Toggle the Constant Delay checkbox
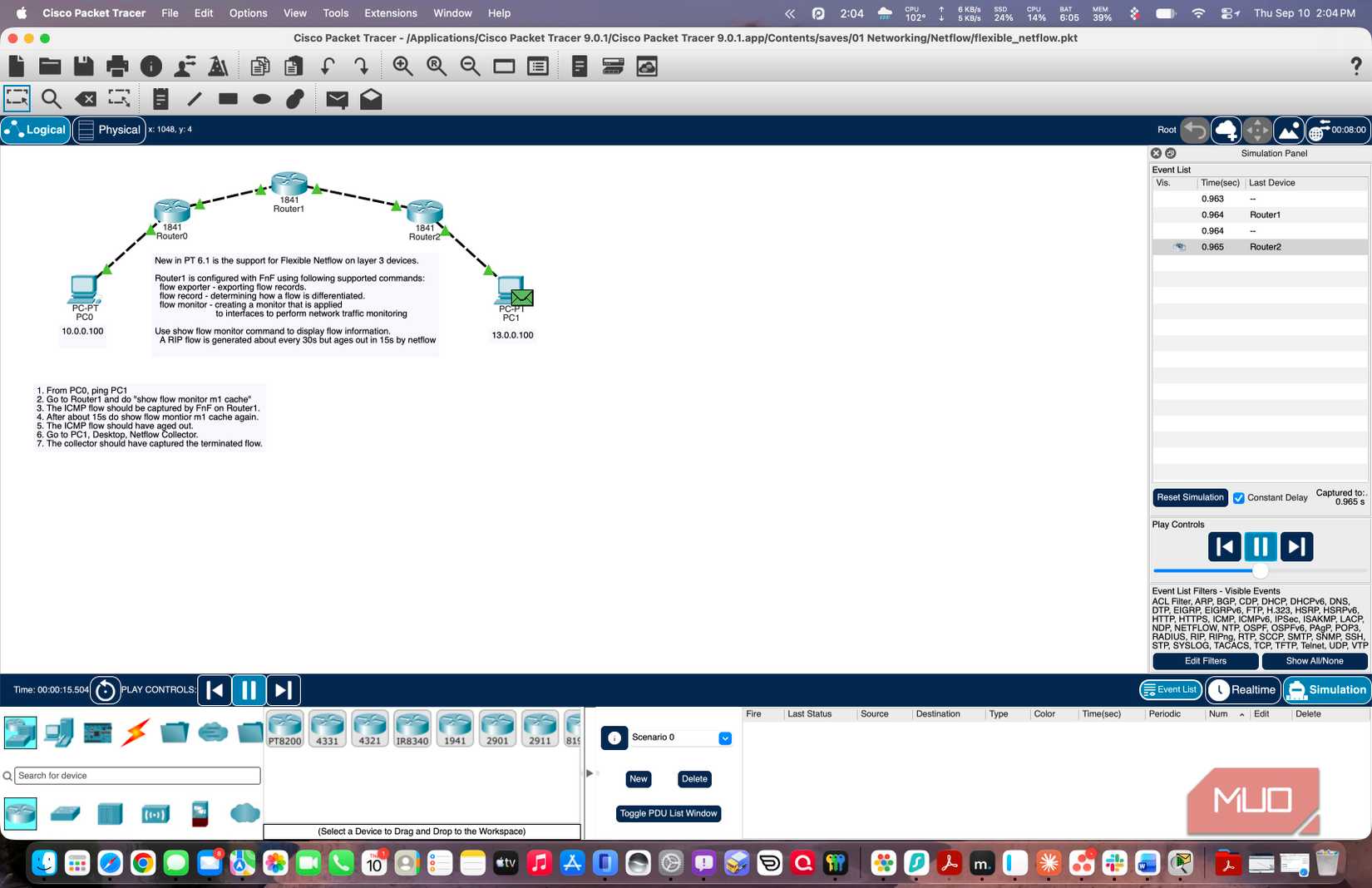 pos(1239,498)
